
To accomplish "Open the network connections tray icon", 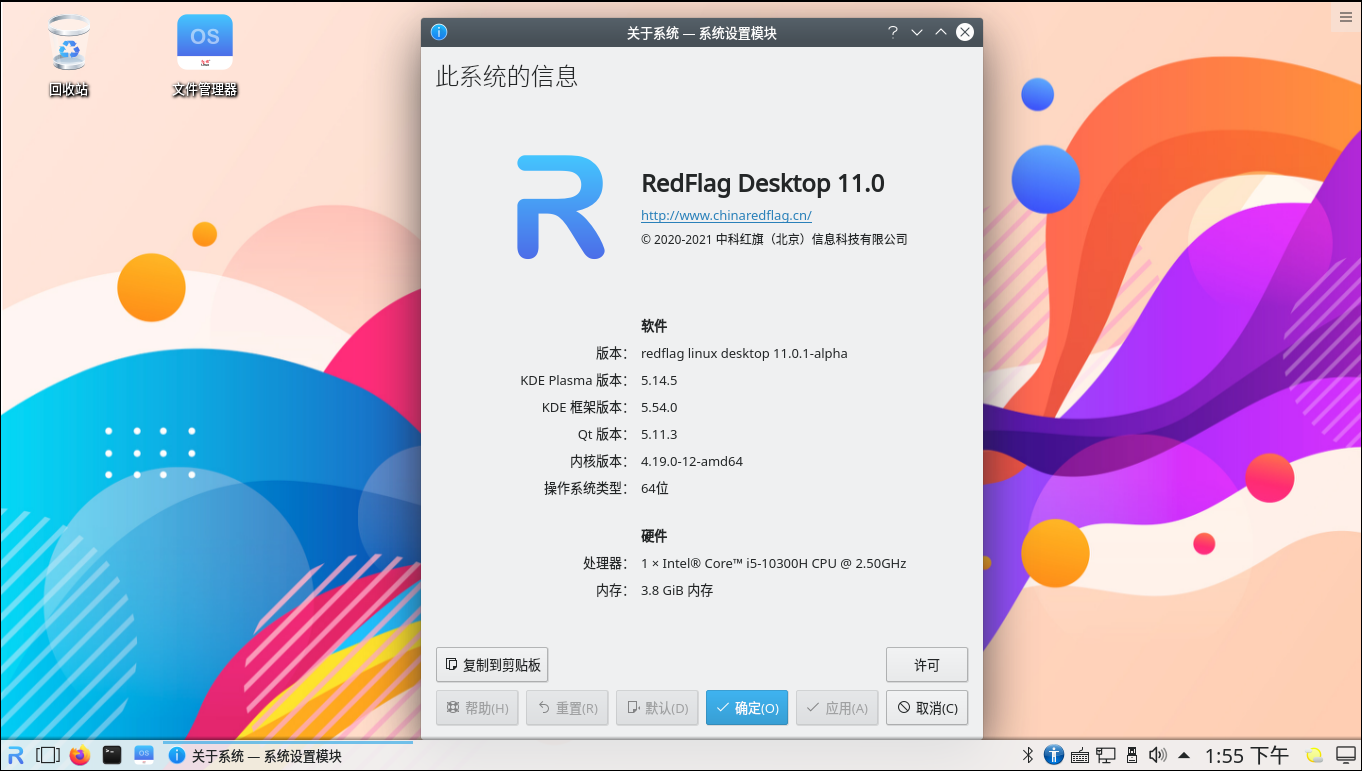I will 1106,755.
